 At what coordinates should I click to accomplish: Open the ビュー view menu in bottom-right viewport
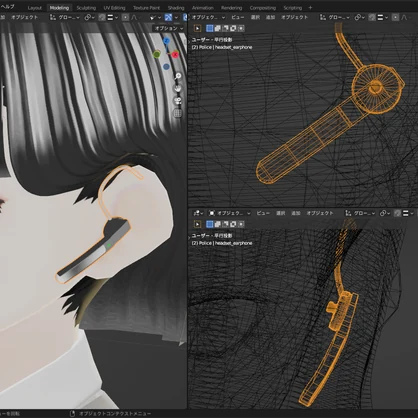[263, 213]
